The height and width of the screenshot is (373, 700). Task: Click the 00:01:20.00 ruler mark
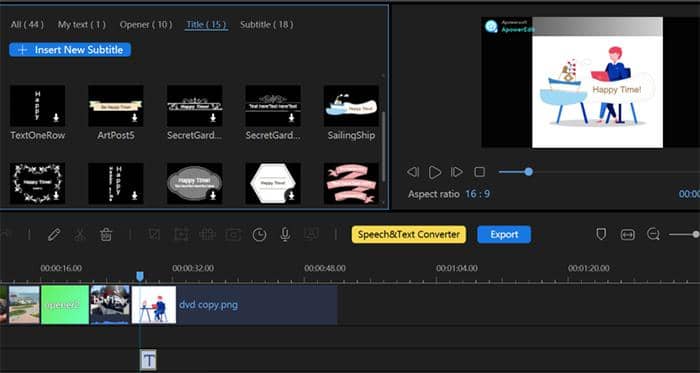[588, 268]
